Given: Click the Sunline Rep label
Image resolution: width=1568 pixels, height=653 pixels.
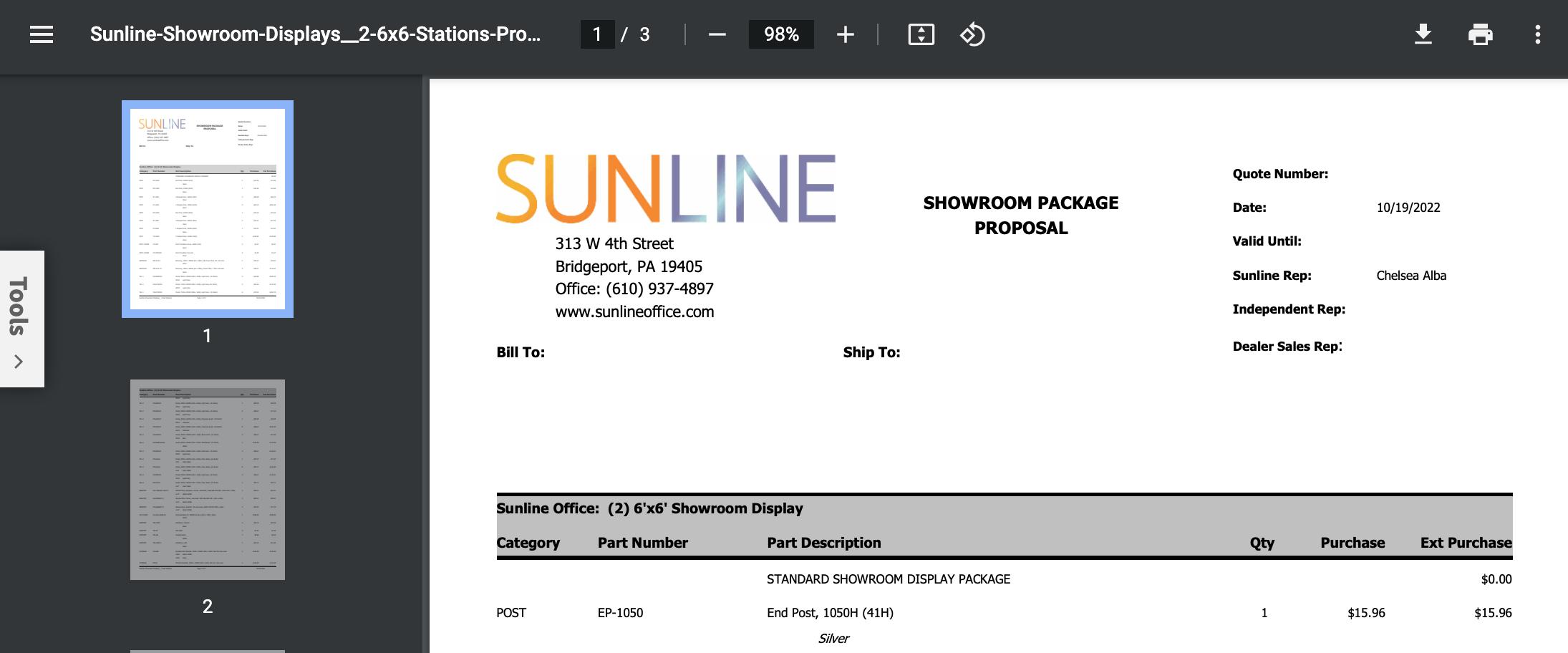Looking at the screenshot, I should pyautogui.click(x=1272, y=276).
